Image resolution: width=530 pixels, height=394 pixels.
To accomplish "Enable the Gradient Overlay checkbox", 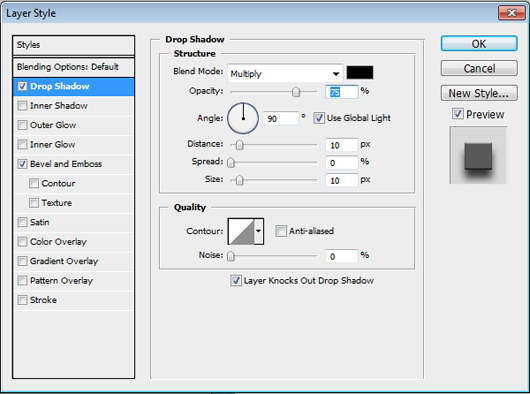I will pos(22,261).
